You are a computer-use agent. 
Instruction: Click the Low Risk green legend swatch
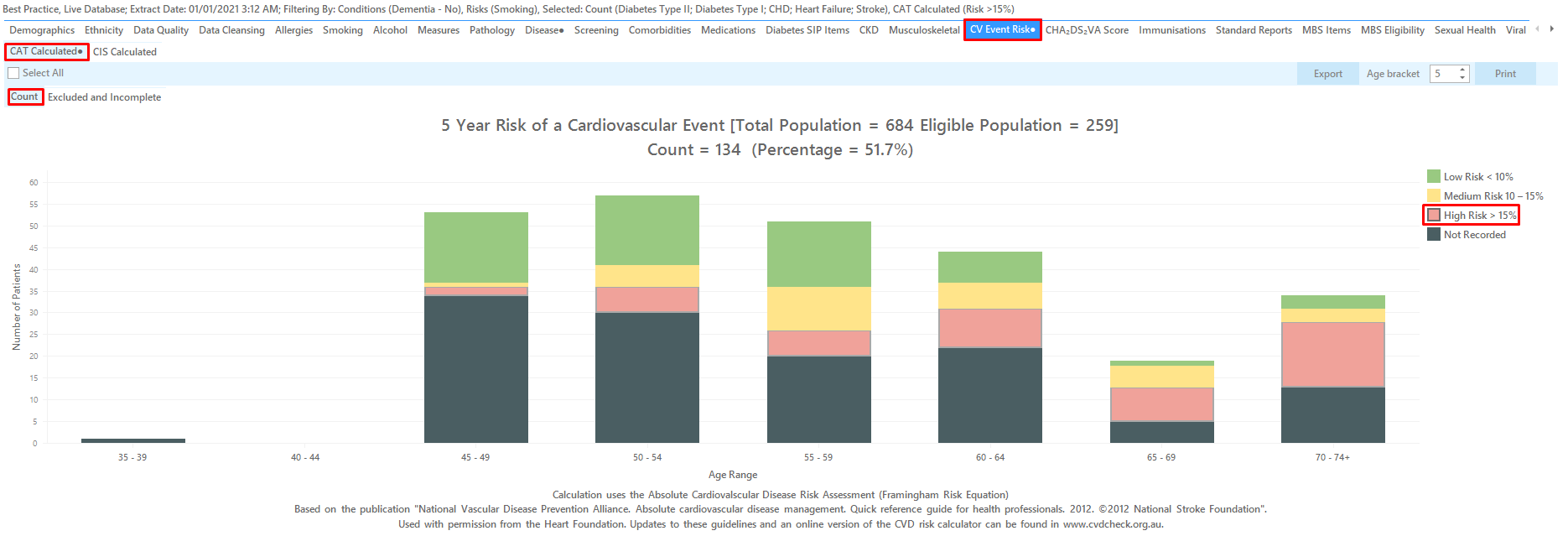pyautogui.click(x=1434, y=176)
